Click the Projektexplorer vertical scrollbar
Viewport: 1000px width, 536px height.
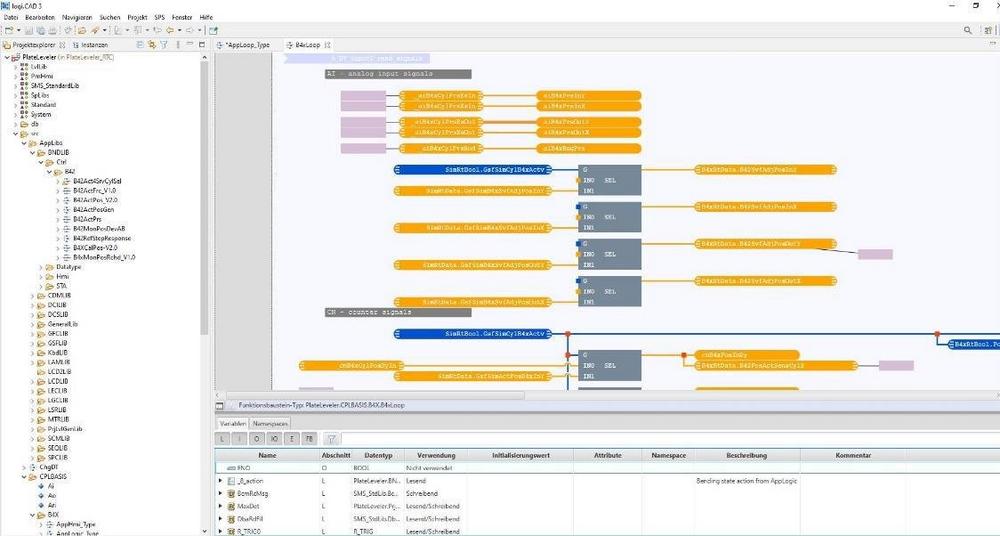(x=204, y=198)
